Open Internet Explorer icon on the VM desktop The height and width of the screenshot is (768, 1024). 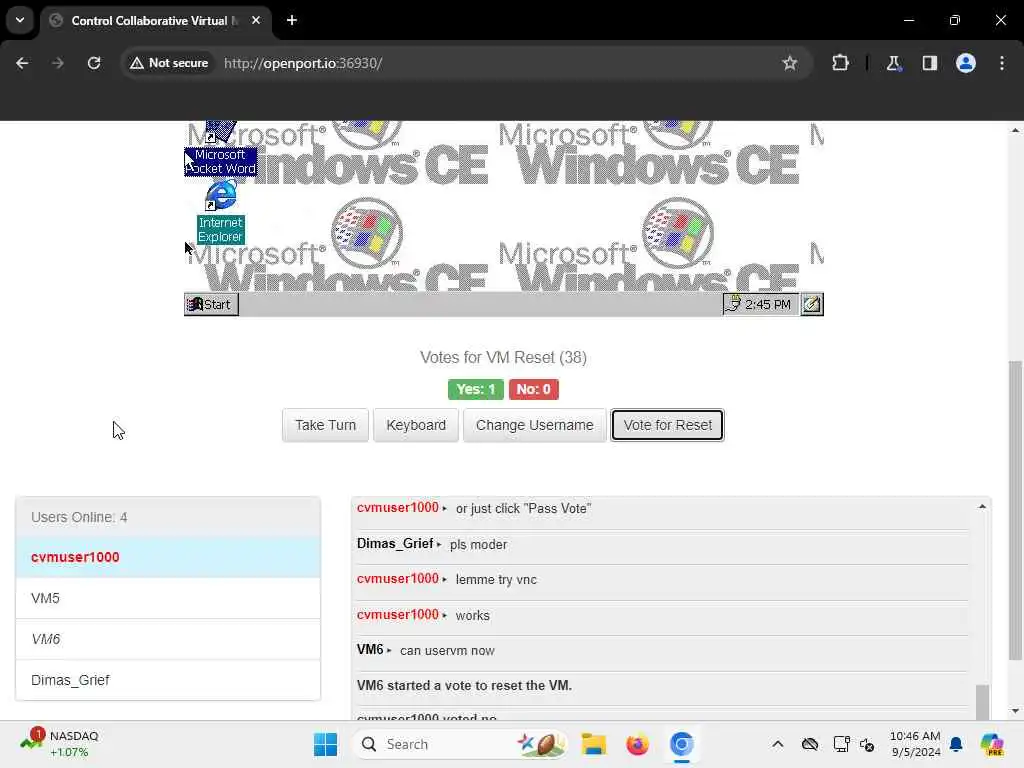click(221, 212)
